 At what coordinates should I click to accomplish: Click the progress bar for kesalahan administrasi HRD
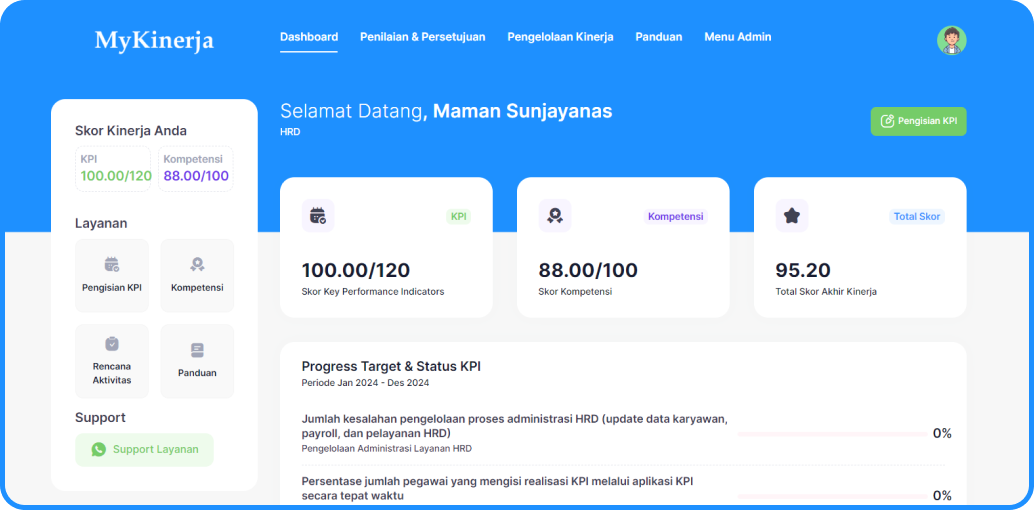tap(831, 434)
